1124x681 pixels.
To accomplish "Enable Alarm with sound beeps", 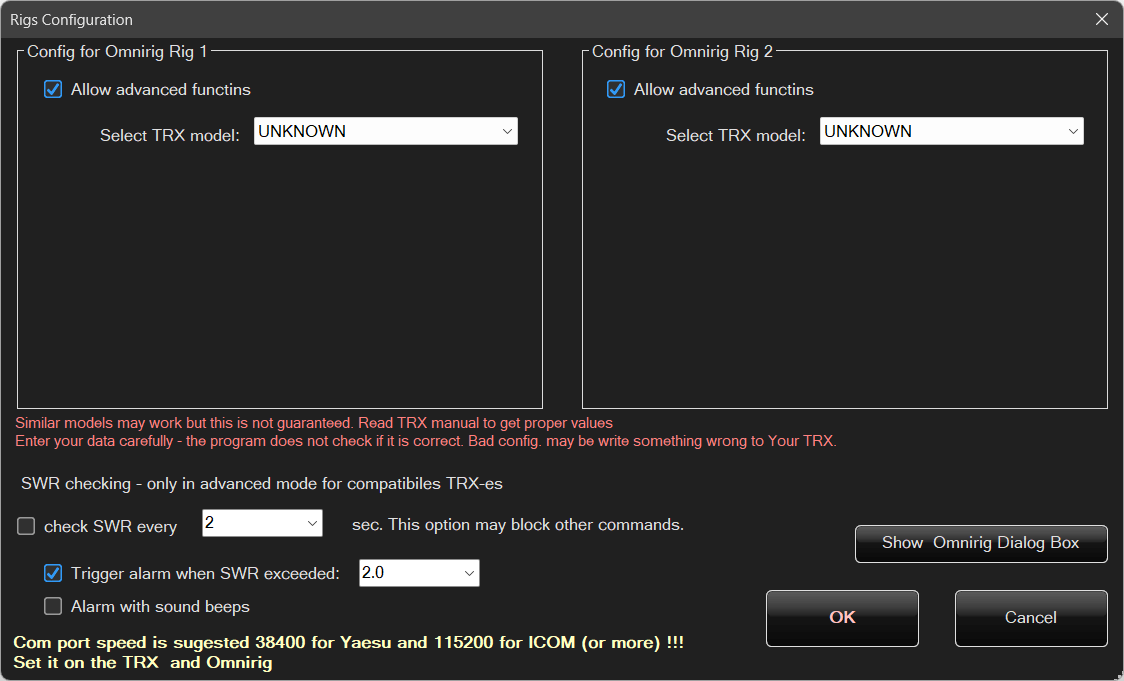I will 53,607.
